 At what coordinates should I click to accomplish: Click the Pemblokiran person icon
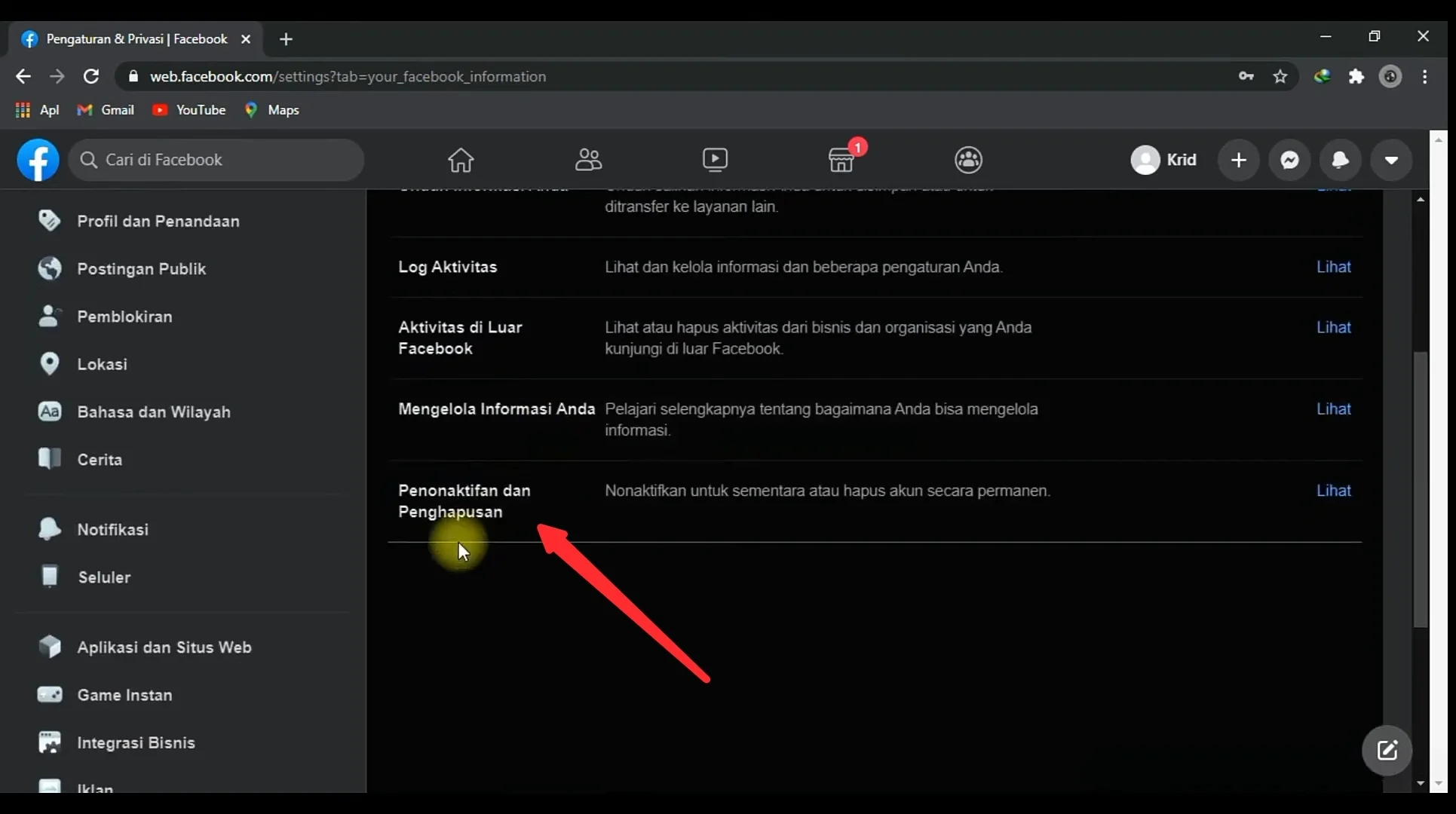49,316
